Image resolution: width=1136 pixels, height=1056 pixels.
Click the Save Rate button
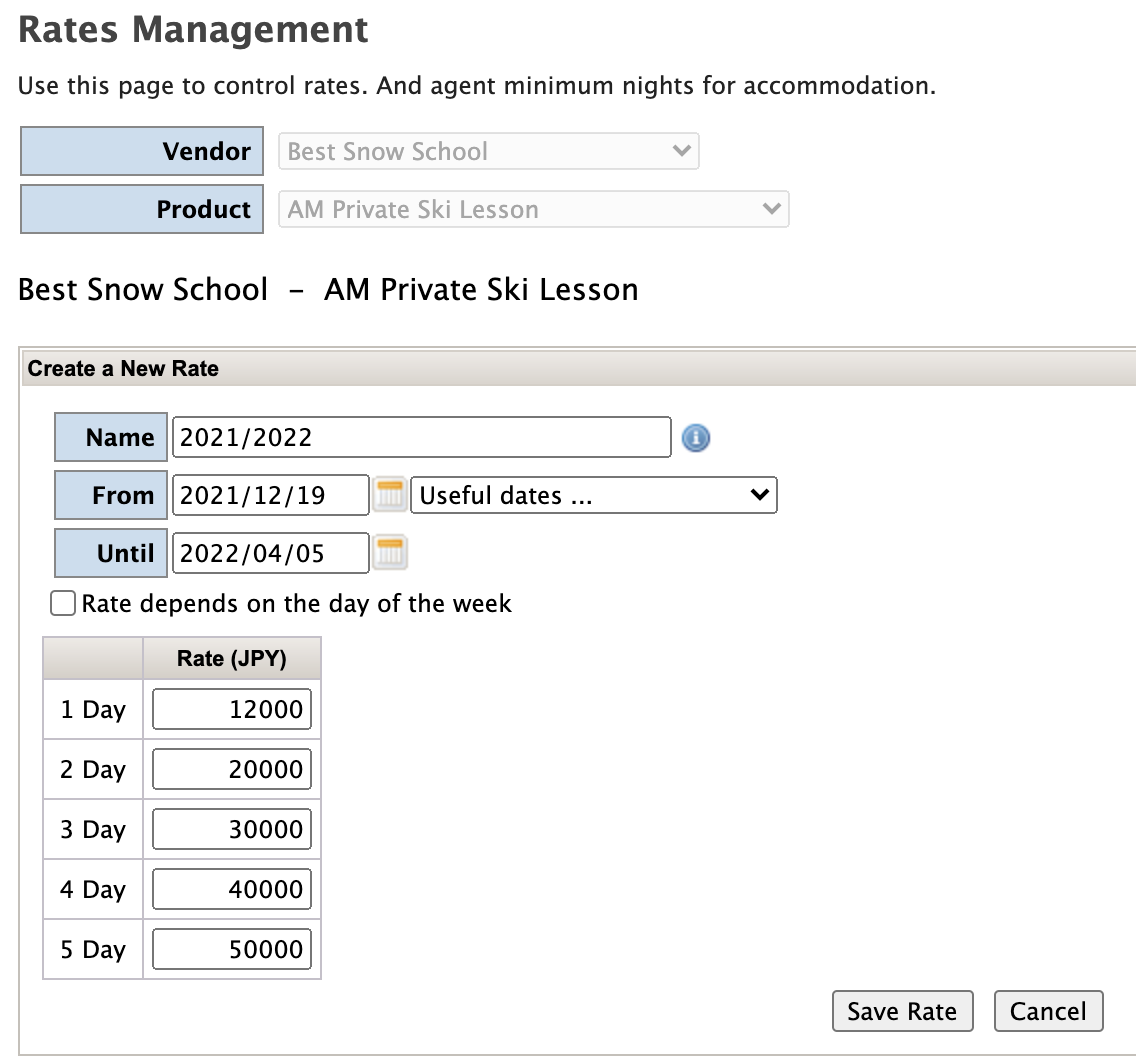pos(901,1011)
